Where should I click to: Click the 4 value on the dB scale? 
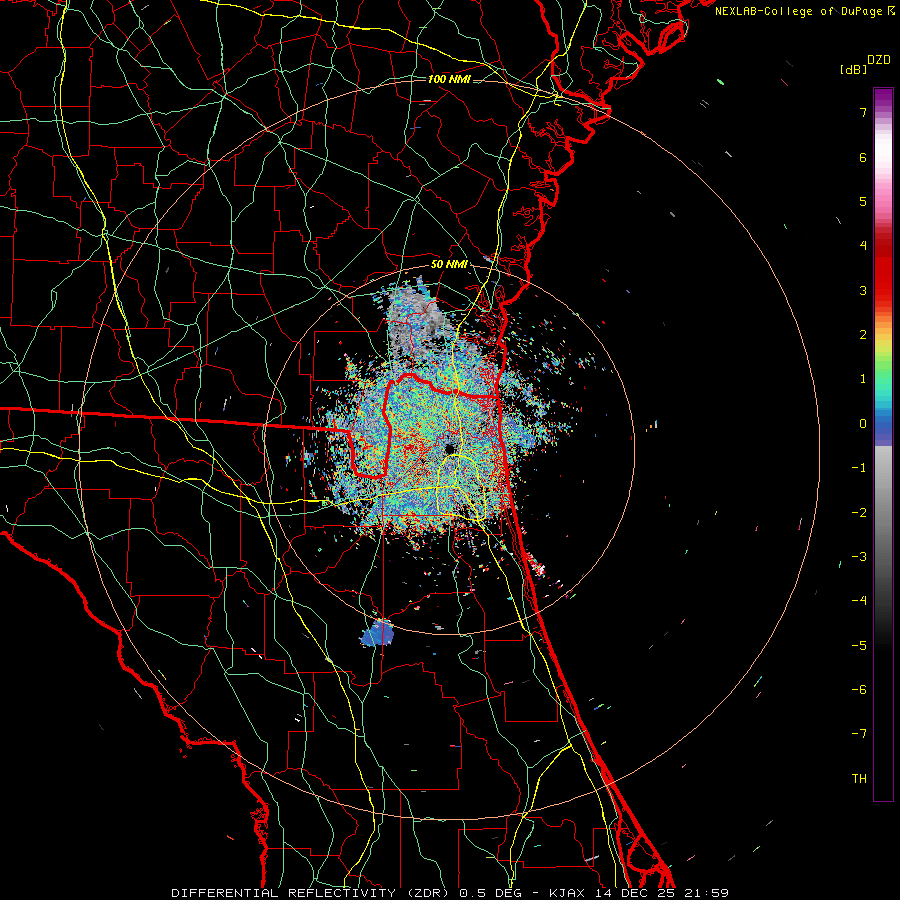pos(863,246)
